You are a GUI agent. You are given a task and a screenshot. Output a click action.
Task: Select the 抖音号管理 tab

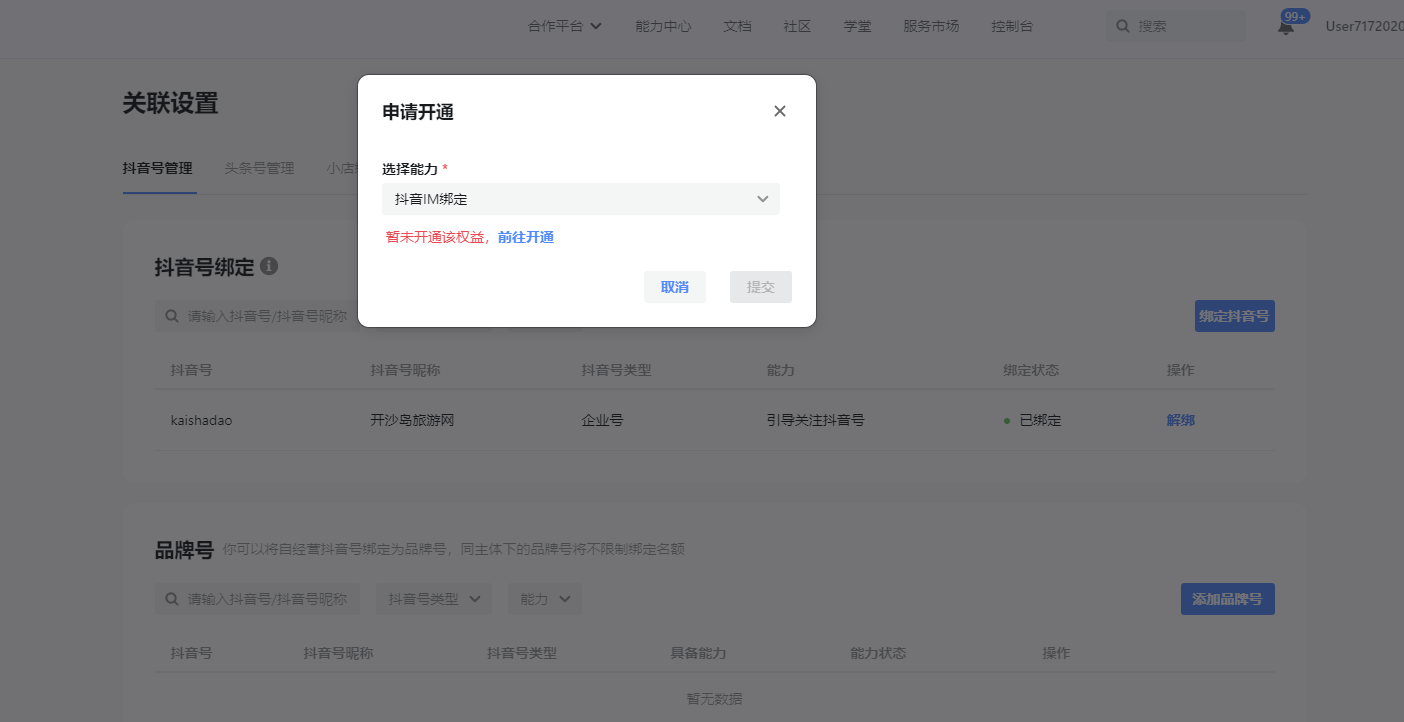pyautogui.click(x=158, y=167)
